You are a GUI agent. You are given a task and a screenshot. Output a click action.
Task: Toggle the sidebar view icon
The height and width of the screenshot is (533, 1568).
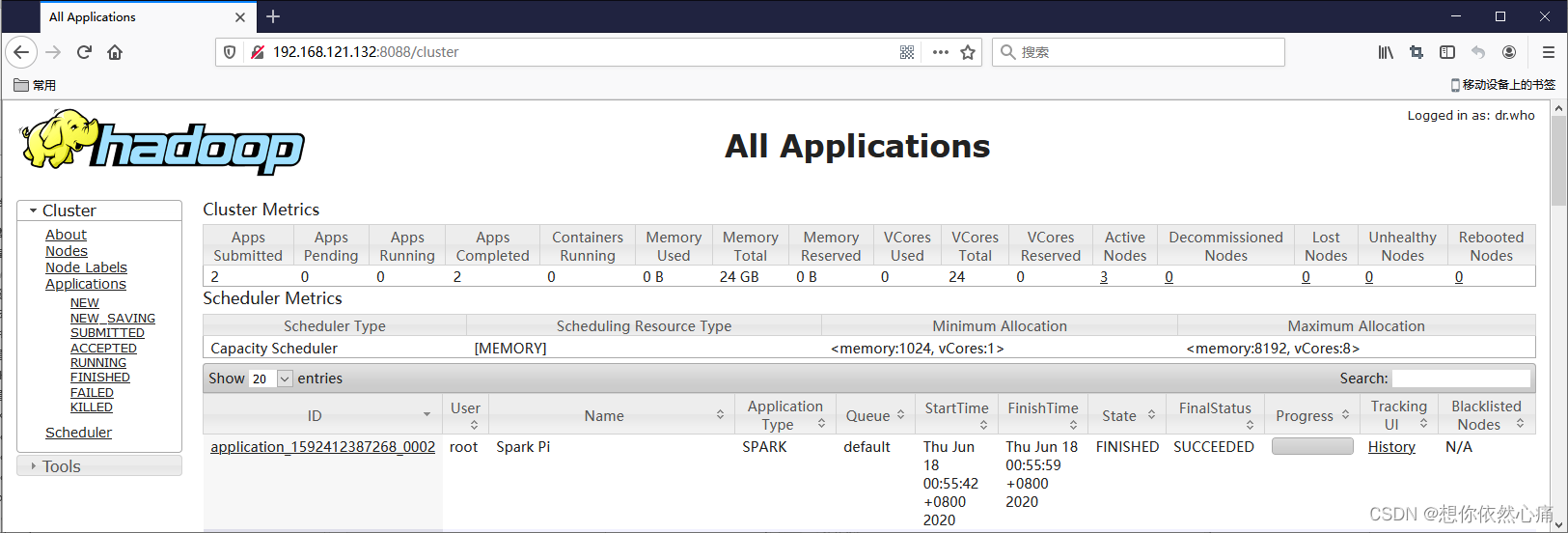tap(1447, 52)
